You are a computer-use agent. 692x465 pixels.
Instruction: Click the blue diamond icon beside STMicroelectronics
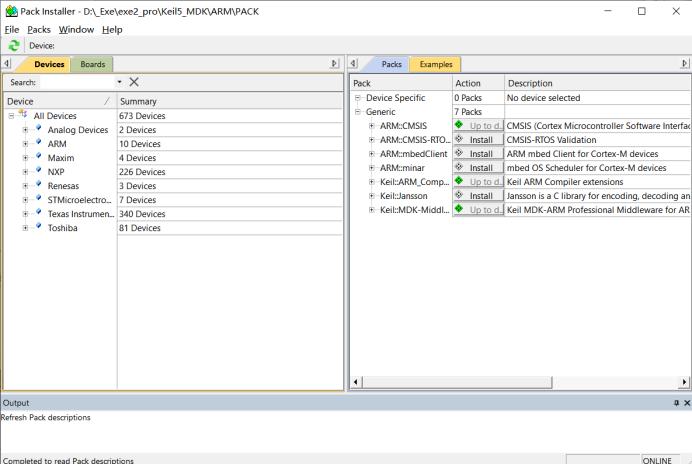point(39,198)
